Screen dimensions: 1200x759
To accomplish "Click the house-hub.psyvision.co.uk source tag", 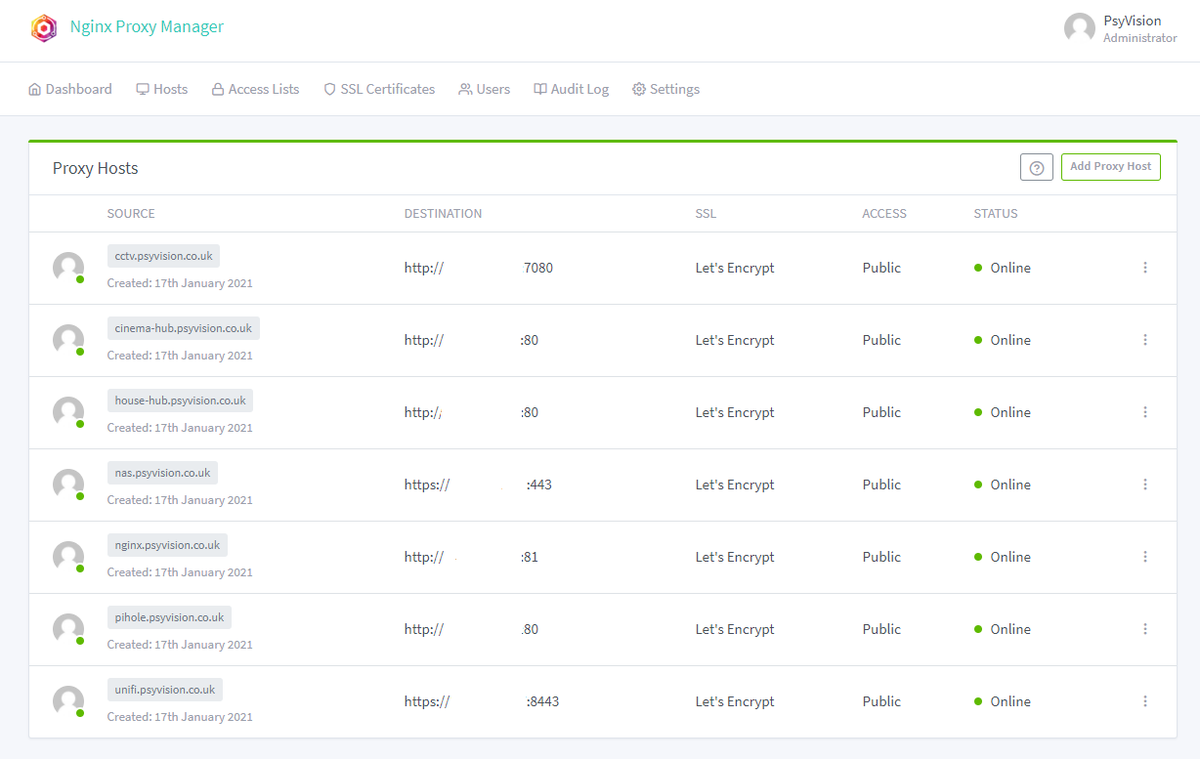I will (180, 400).
